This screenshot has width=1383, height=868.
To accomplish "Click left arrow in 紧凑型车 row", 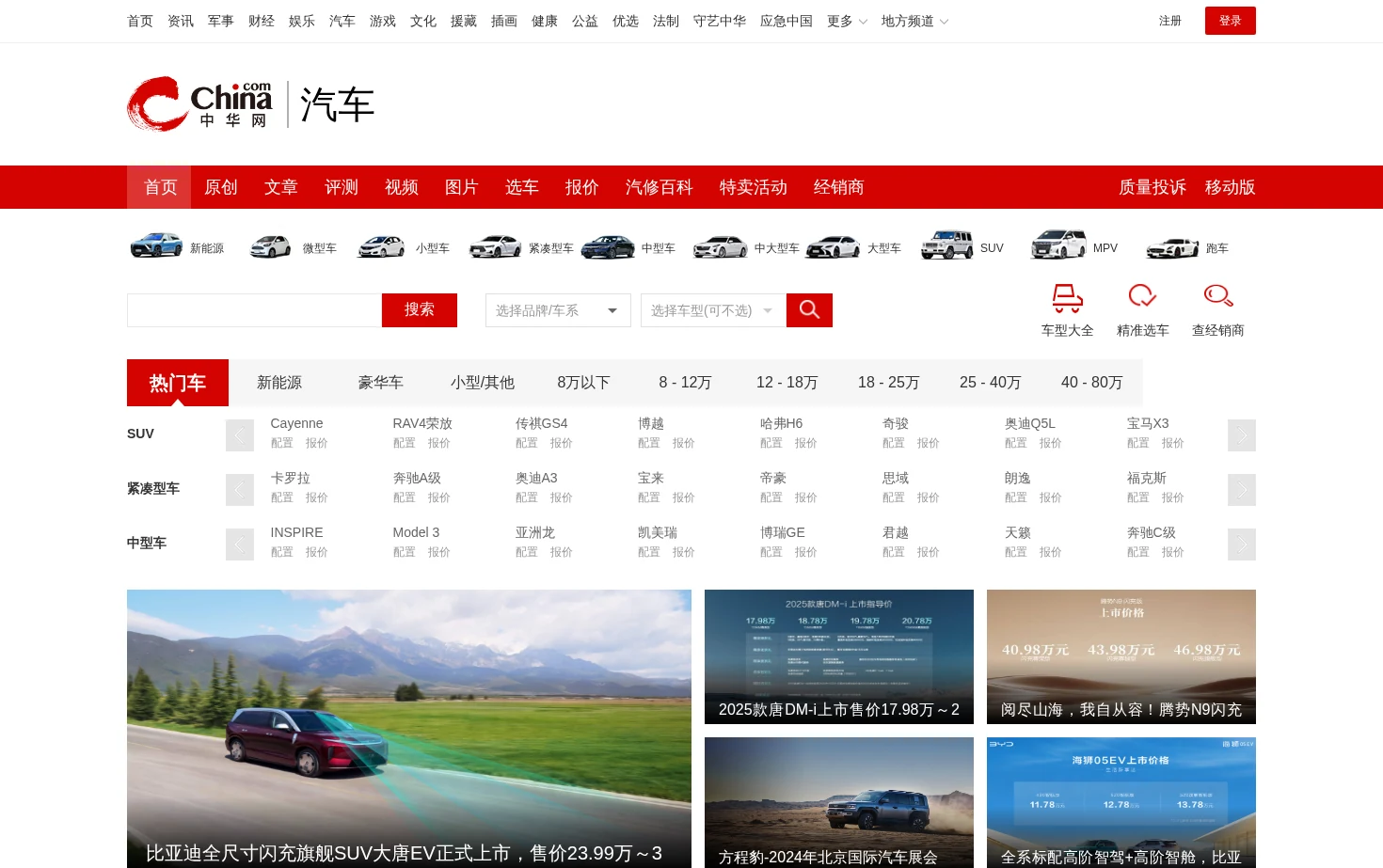I will coord(240,490).
